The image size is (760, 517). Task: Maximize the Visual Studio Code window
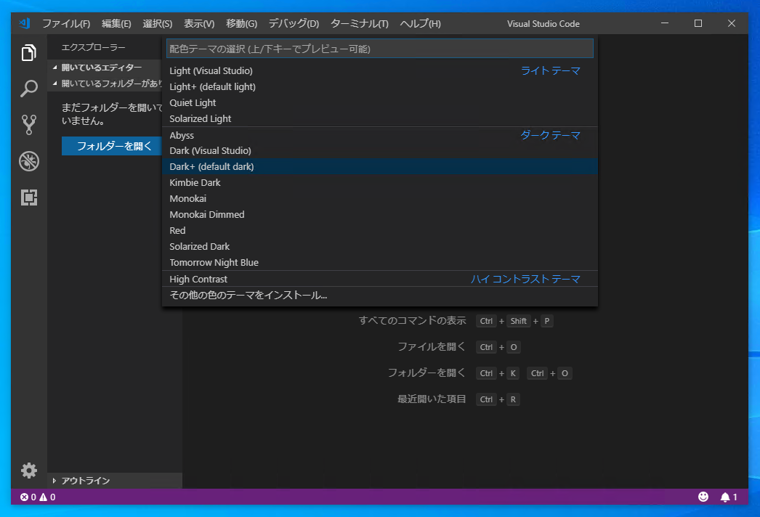pyautogui.click(x=698, y=23)
